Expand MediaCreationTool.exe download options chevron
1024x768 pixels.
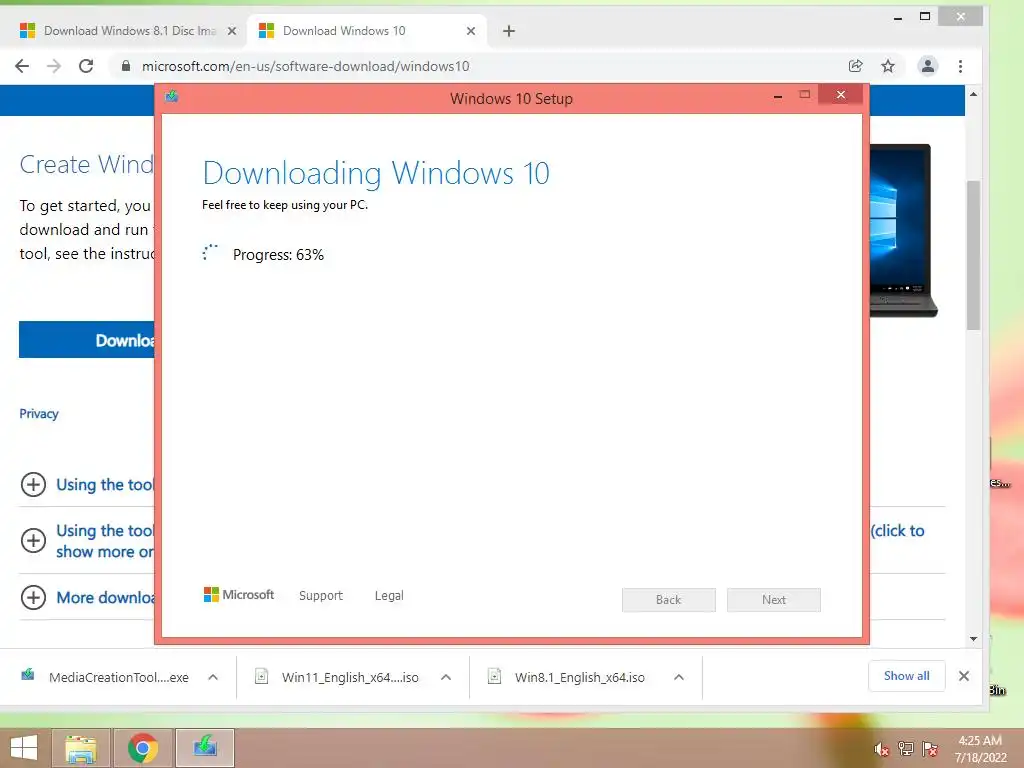(x=213, y=677)
